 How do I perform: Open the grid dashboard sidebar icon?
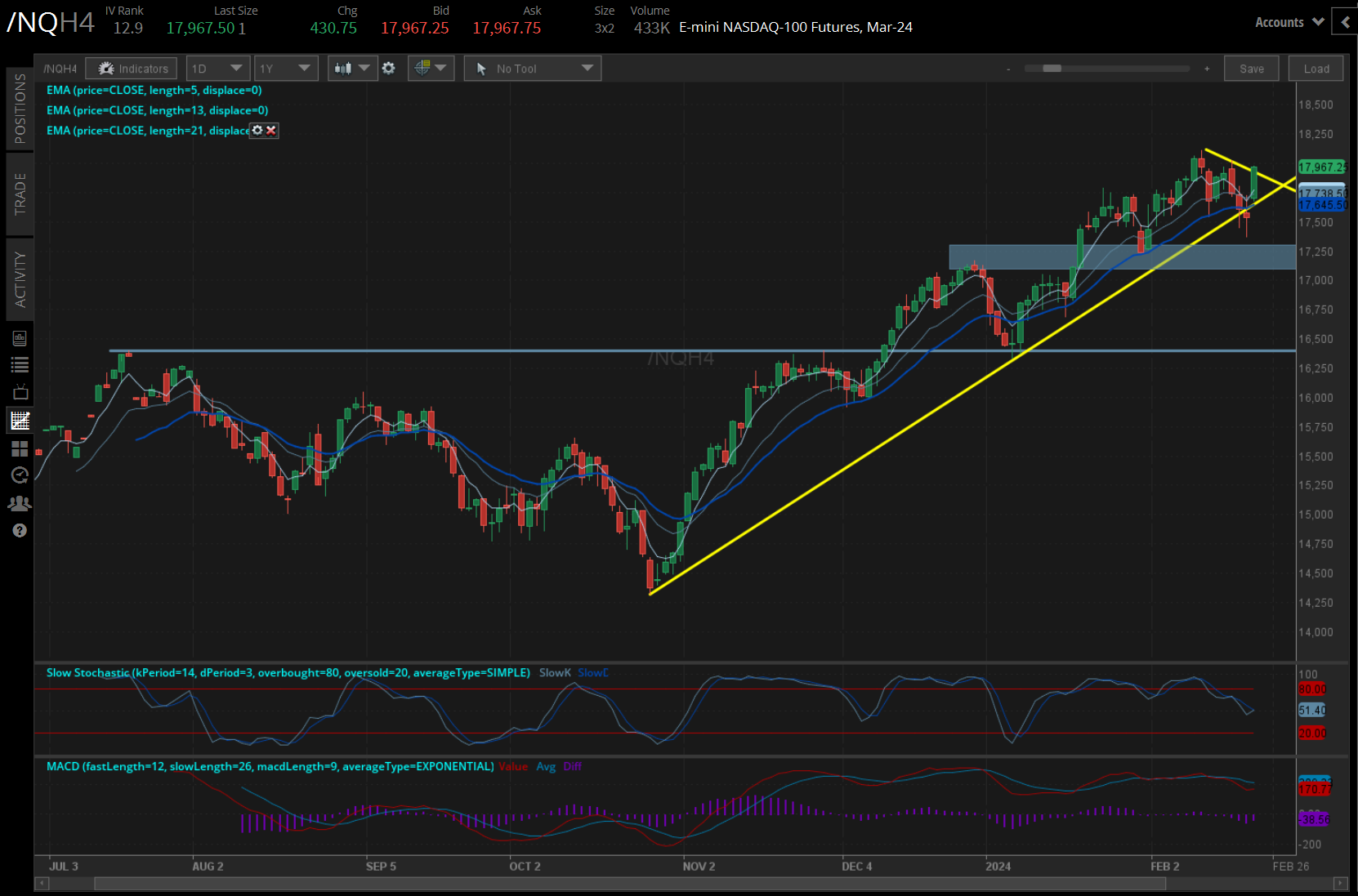[x=20, y=448]
